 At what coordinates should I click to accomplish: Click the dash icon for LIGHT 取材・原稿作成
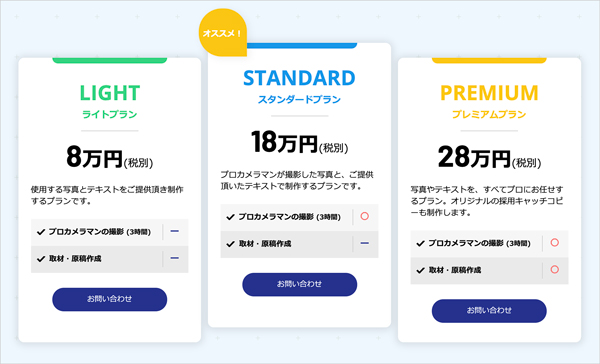point(174,258)
